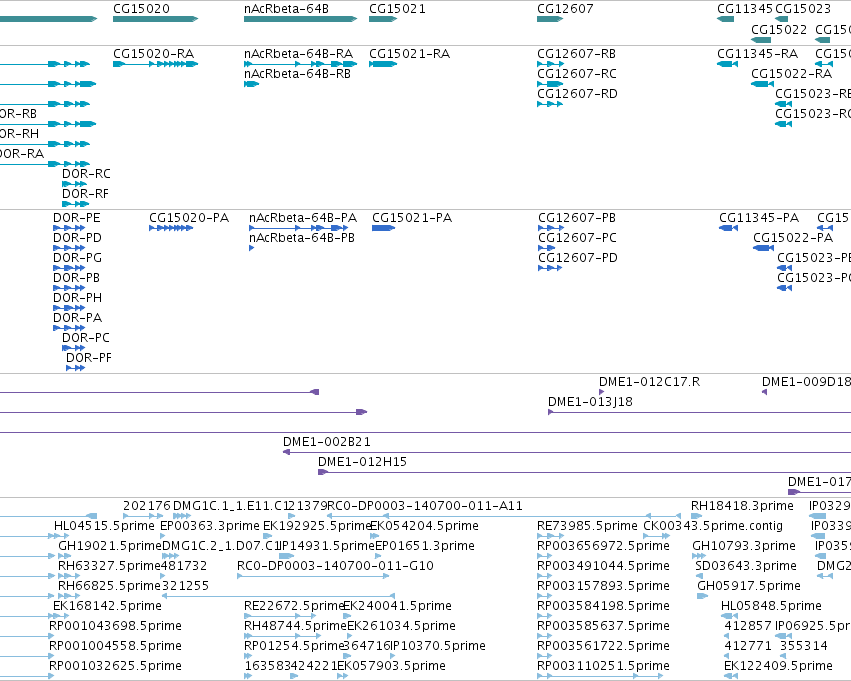Screen dimensions: 851x681
Task: Select the nAcRbeta-64B-PB protein label
Action: click(302, 238)
